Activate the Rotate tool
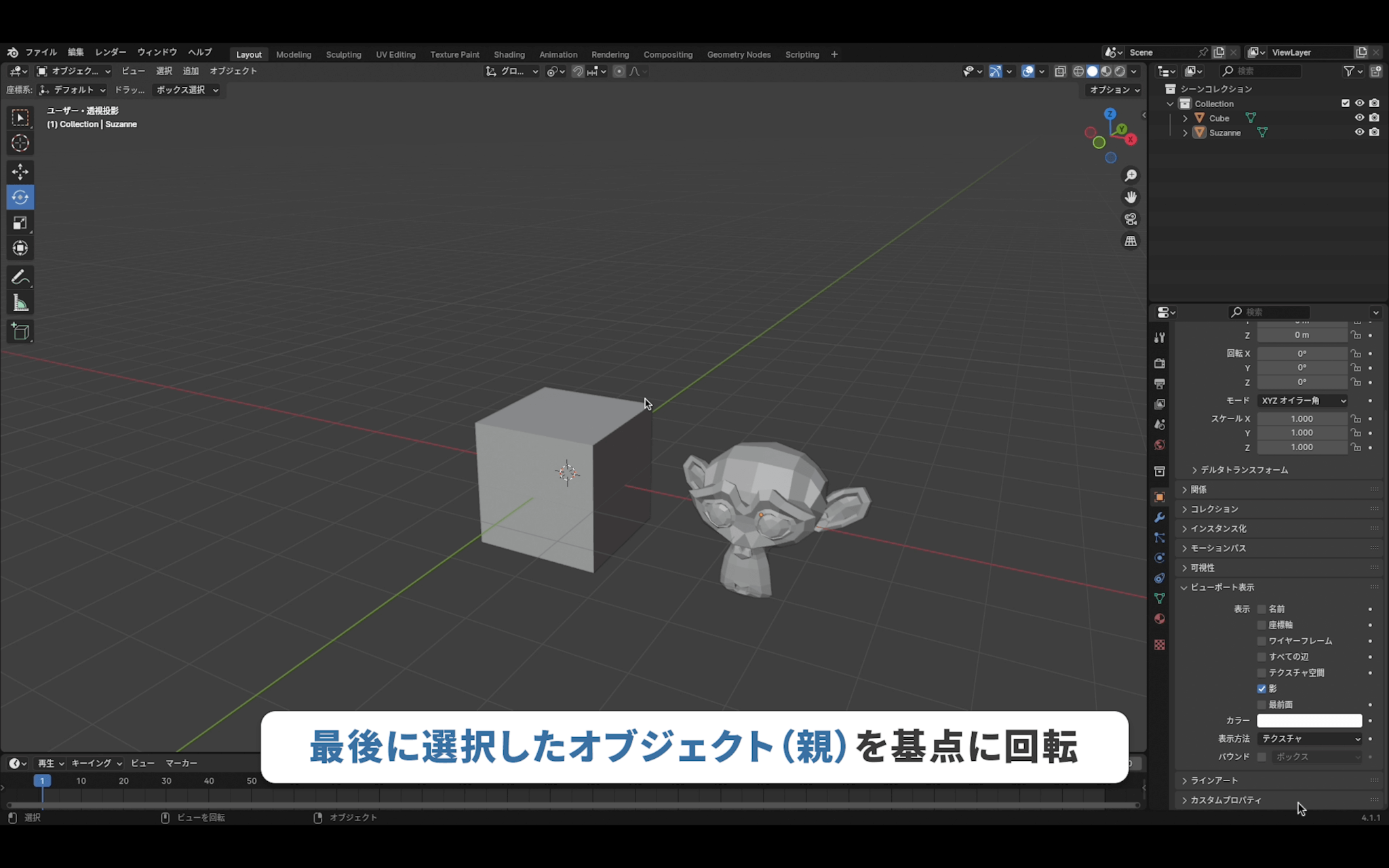This screenshot has height=868, width=1389. pos(20,197)
